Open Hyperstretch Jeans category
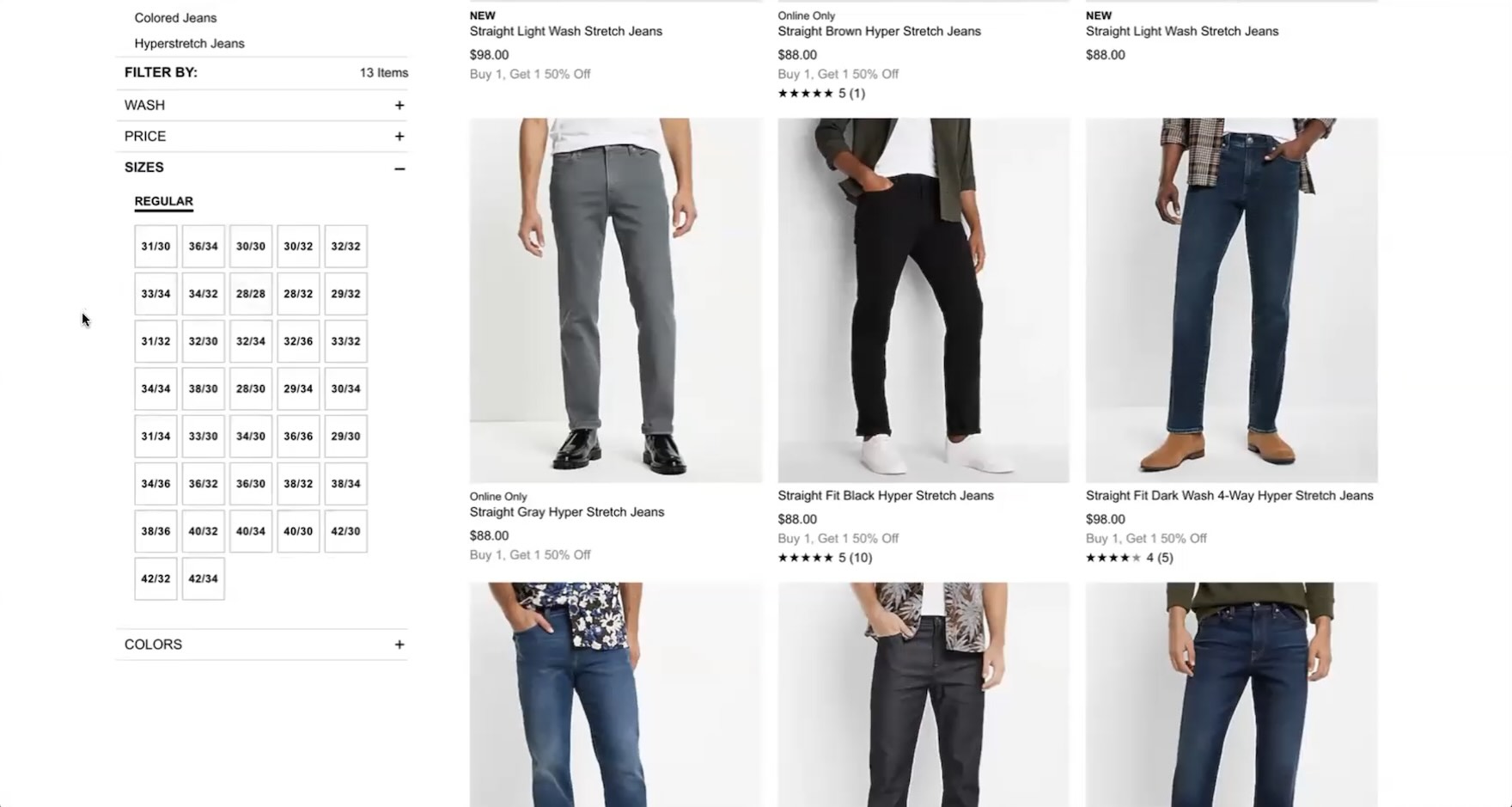The image size is (1512, 807). 189,44
